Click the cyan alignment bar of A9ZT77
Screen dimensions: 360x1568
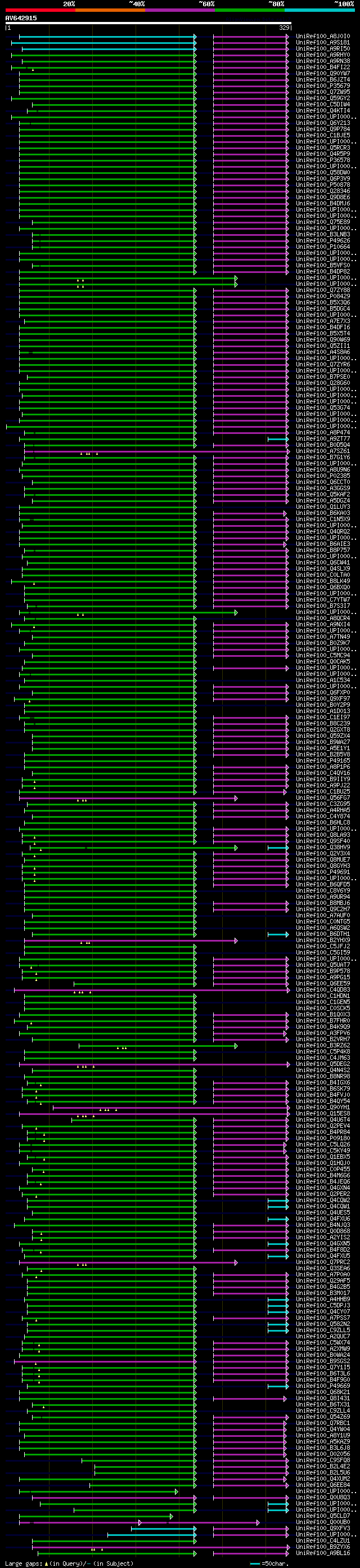tap(278, 439)
